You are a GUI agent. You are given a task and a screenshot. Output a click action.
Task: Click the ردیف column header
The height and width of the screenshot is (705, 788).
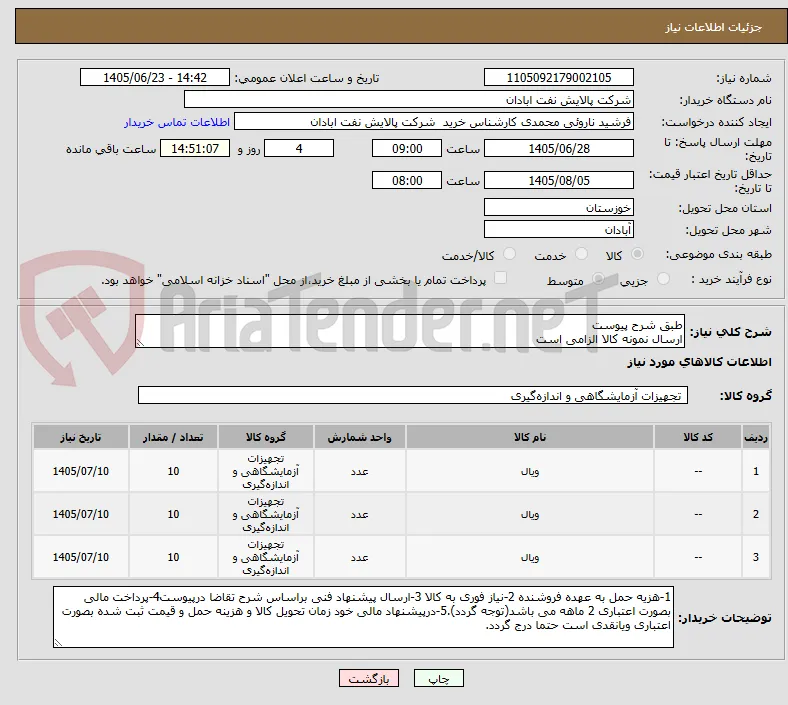756,437
